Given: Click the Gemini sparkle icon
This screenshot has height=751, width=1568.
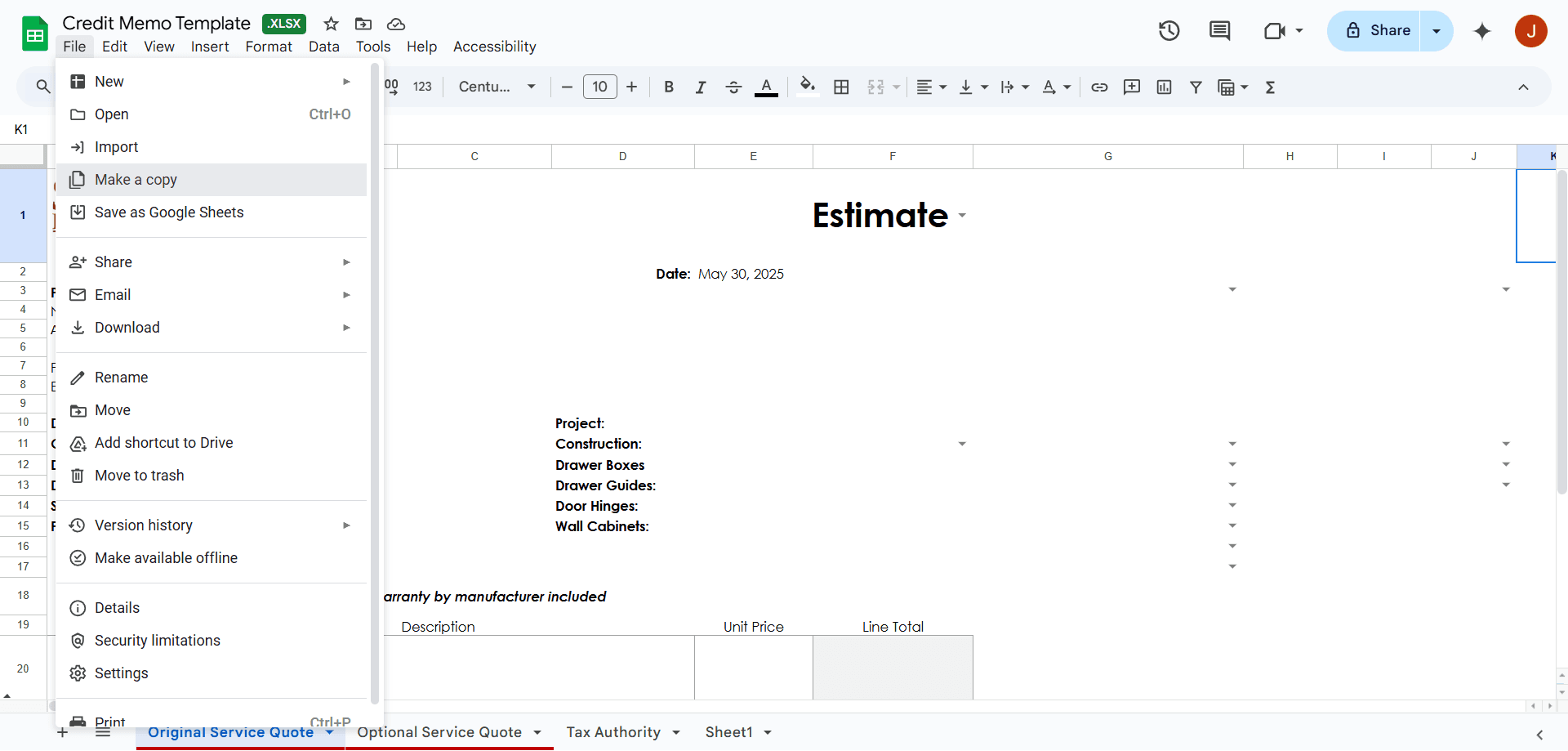Looking at the screenshot, I should pyautogui.click(x=1482, y=31).
